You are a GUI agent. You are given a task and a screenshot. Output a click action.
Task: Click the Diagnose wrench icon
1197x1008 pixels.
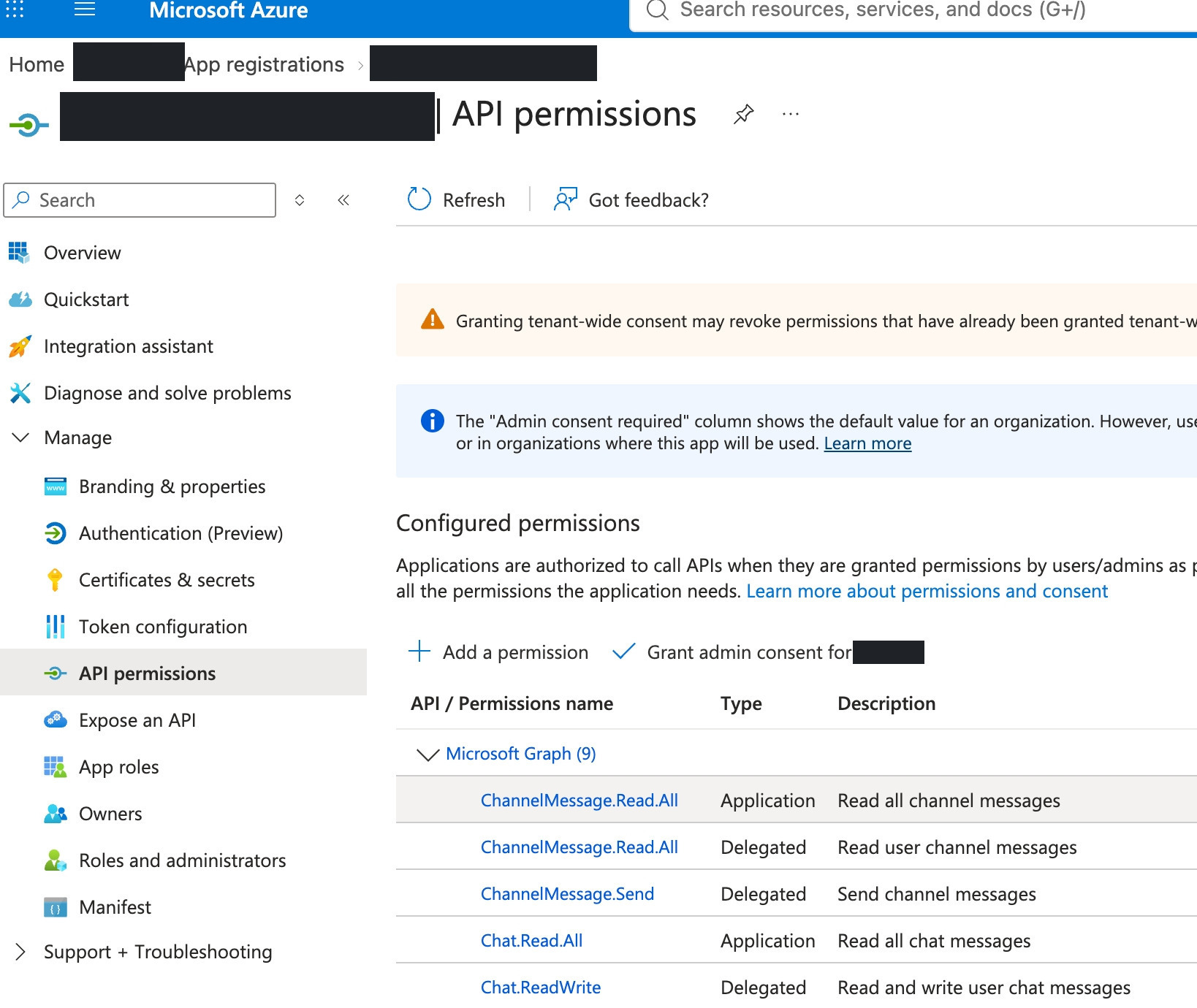(x=20, y=393)
